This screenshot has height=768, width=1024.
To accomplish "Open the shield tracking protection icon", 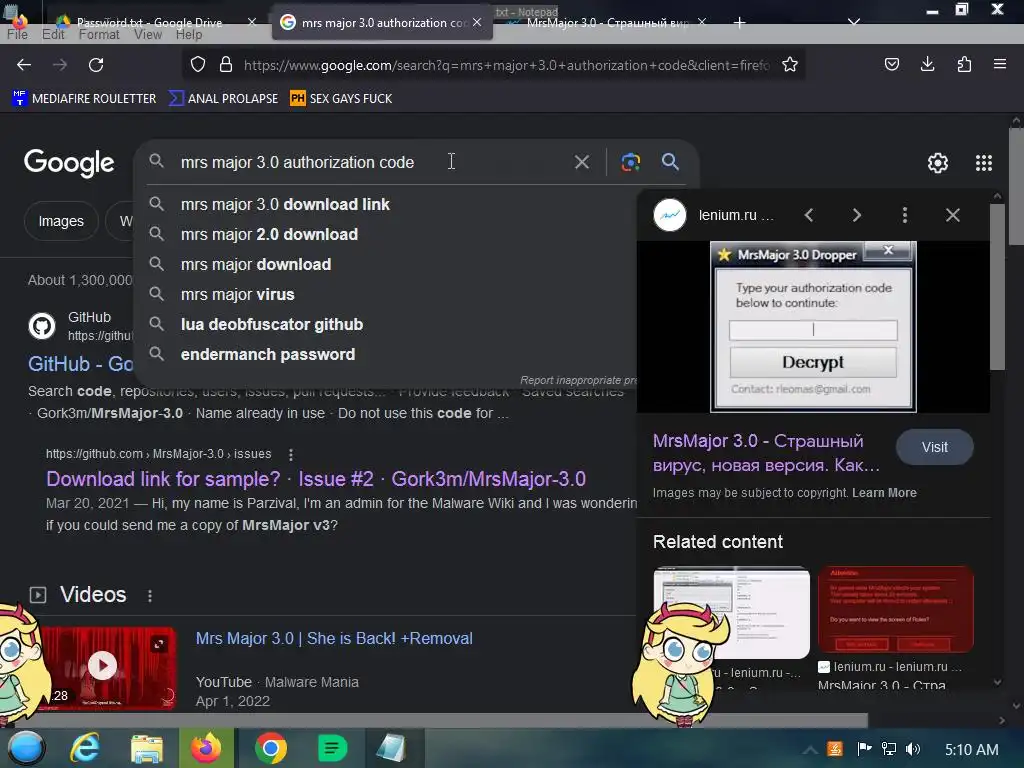I will coord(198,65).
